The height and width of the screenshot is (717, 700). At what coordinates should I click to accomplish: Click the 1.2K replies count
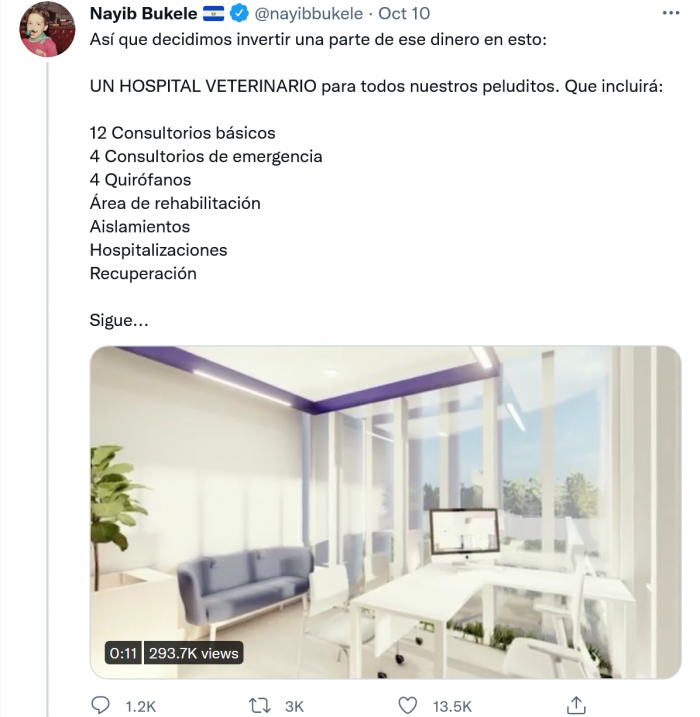coord(140,706)
